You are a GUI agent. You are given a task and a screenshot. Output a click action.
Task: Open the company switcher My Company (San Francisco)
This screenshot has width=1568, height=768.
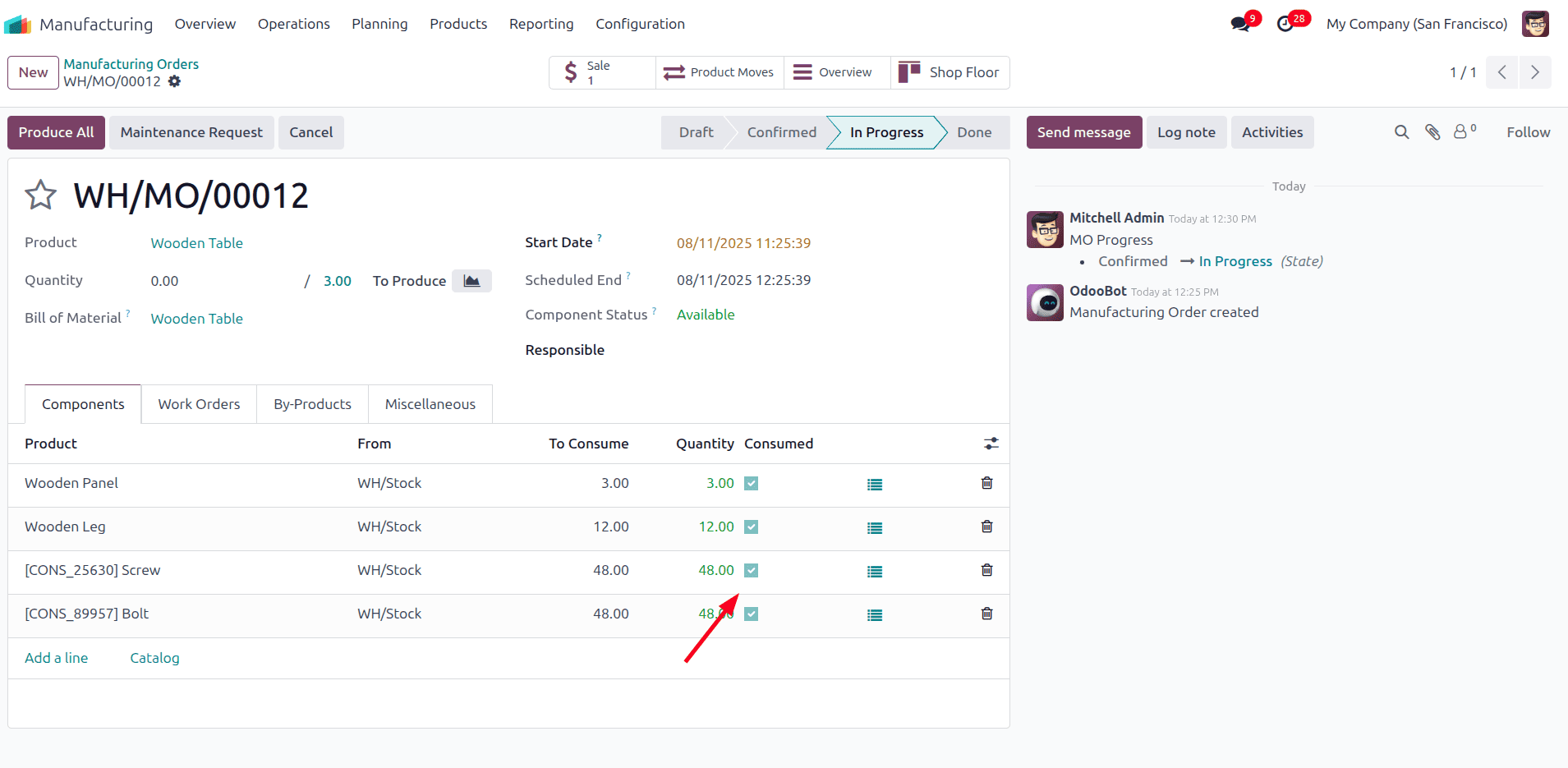(x=1416, y=24)
